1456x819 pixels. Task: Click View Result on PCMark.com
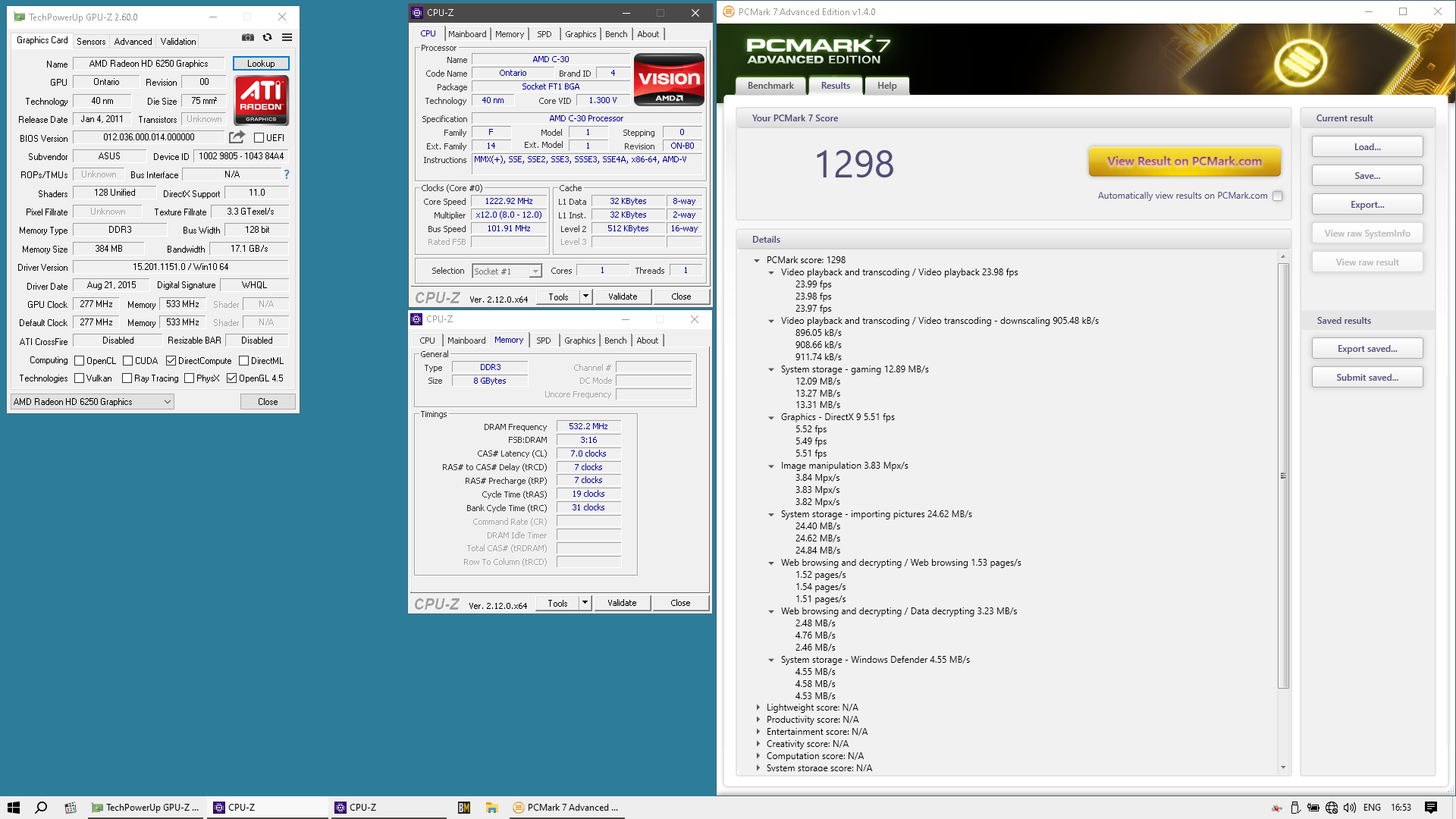coord(1185,161)
